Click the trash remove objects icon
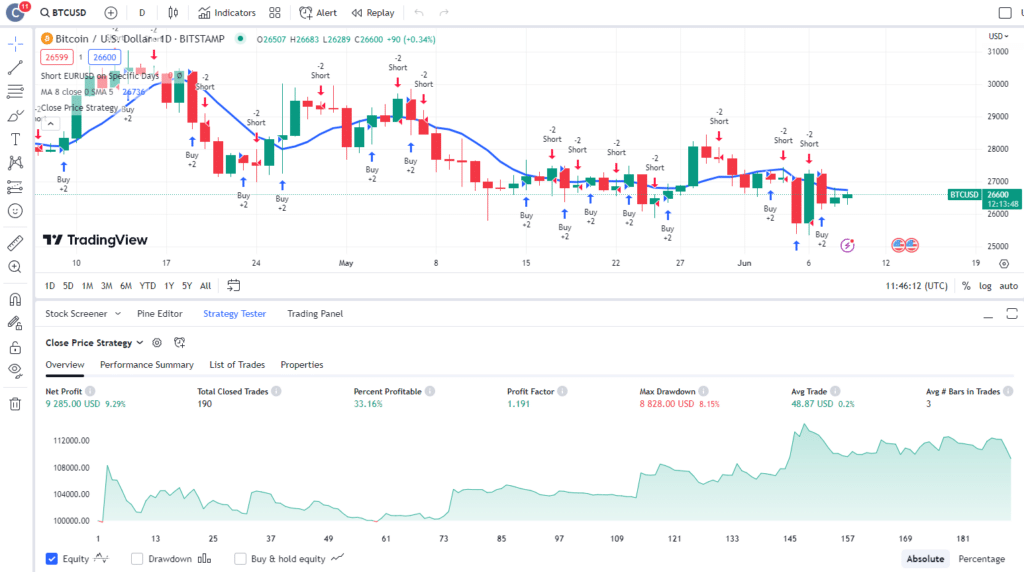The height and width of the screenshot is (572, 1024). [16, 404]
